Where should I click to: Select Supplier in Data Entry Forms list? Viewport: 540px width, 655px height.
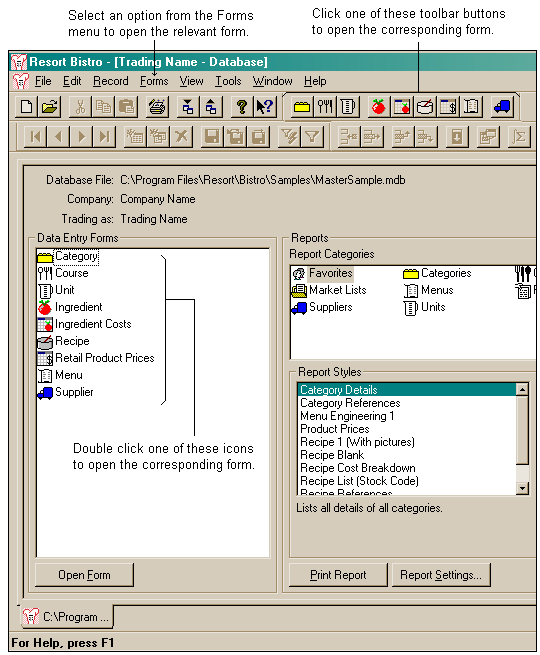(x=66, y=392)
